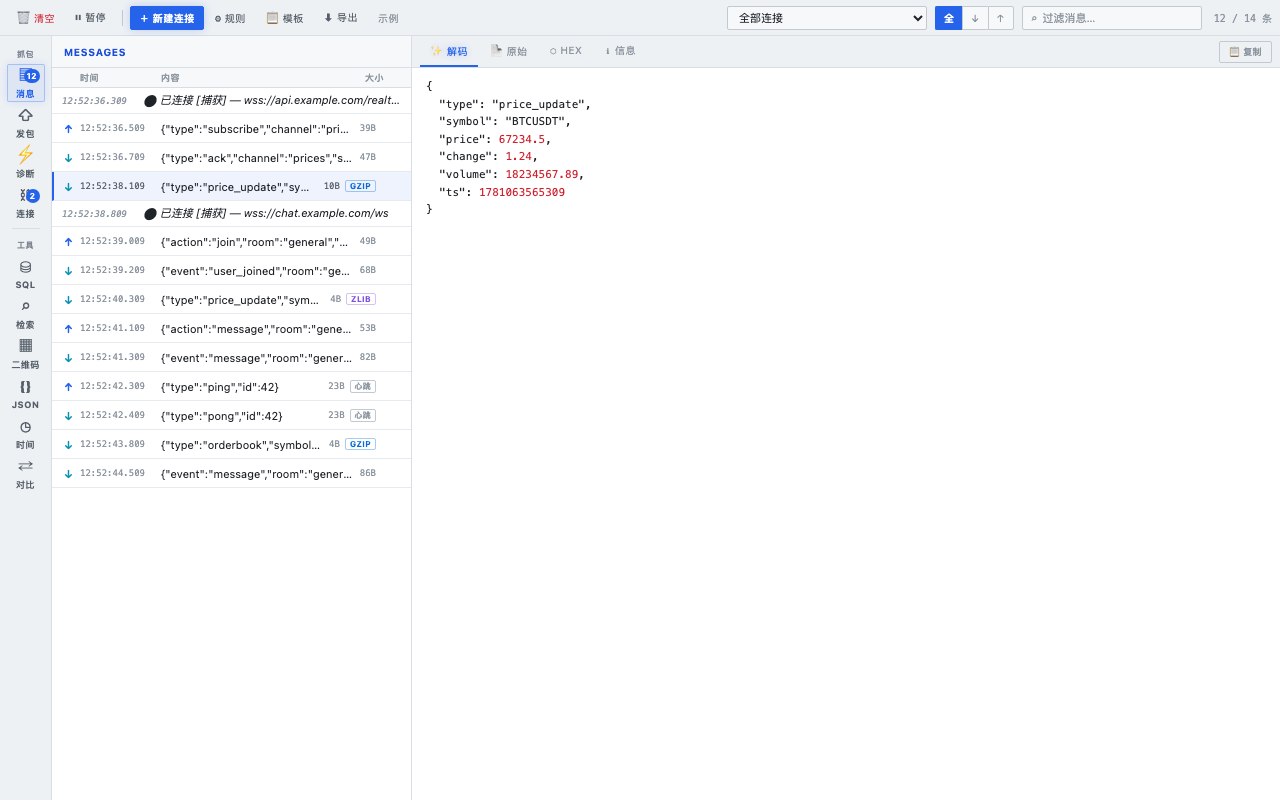Click the 12 / 14 条 message counter
The image size is (1280, 800).
point(1242,18)
